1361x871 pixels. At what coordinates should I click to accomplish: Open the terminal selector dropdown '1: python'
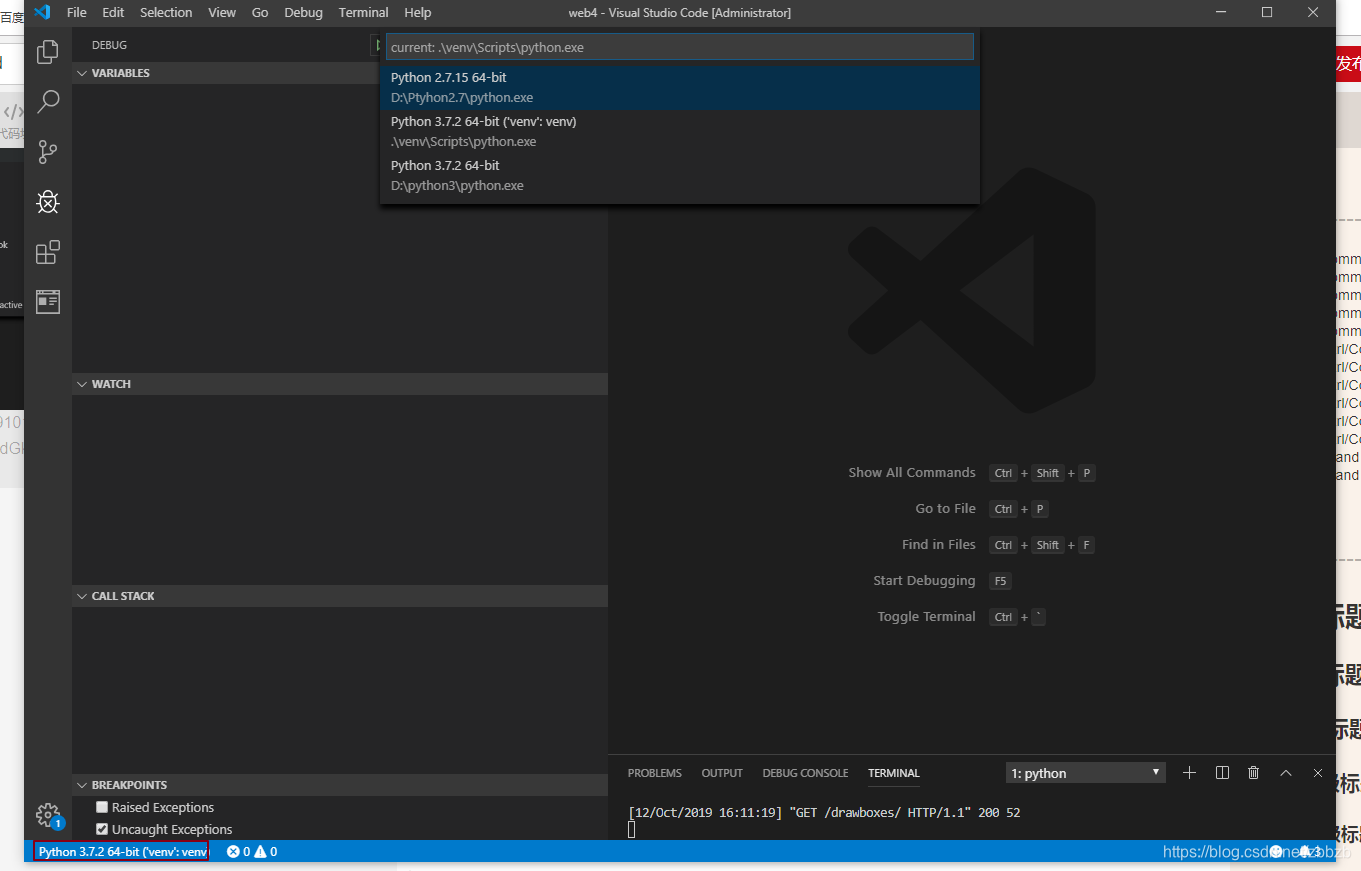point(1086,773)
